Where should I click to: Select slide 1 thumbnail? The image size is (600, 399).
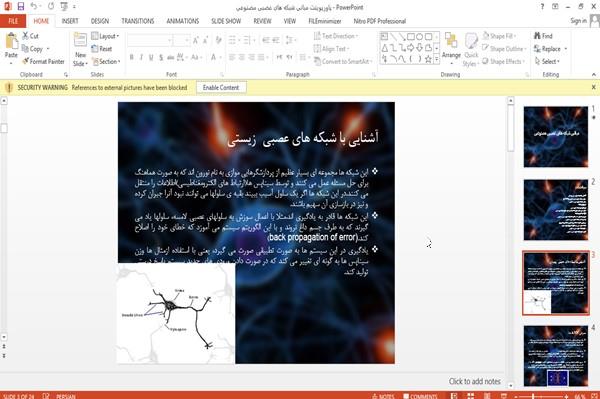coord(556,137)
